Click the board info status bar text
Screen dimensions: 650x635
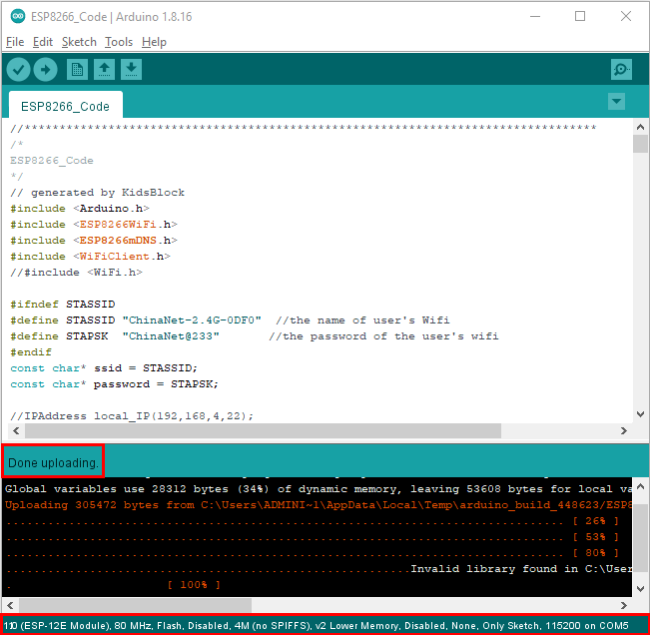pos(316,625)
